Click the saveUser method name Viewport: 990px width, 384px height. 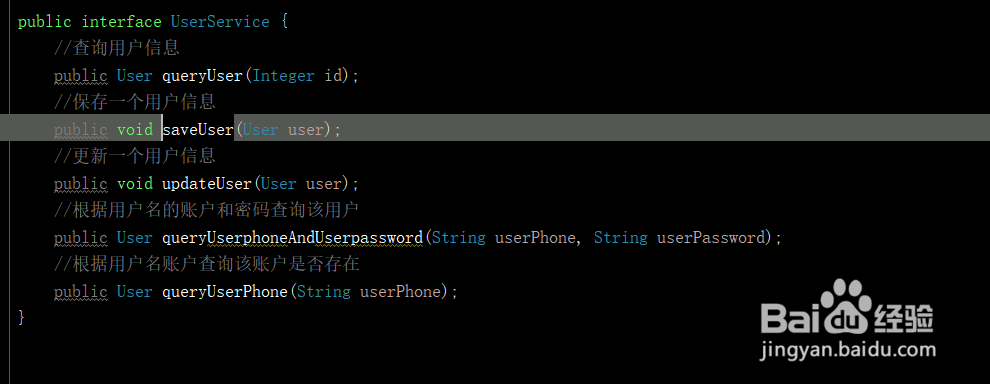click(x=198, y=129)
